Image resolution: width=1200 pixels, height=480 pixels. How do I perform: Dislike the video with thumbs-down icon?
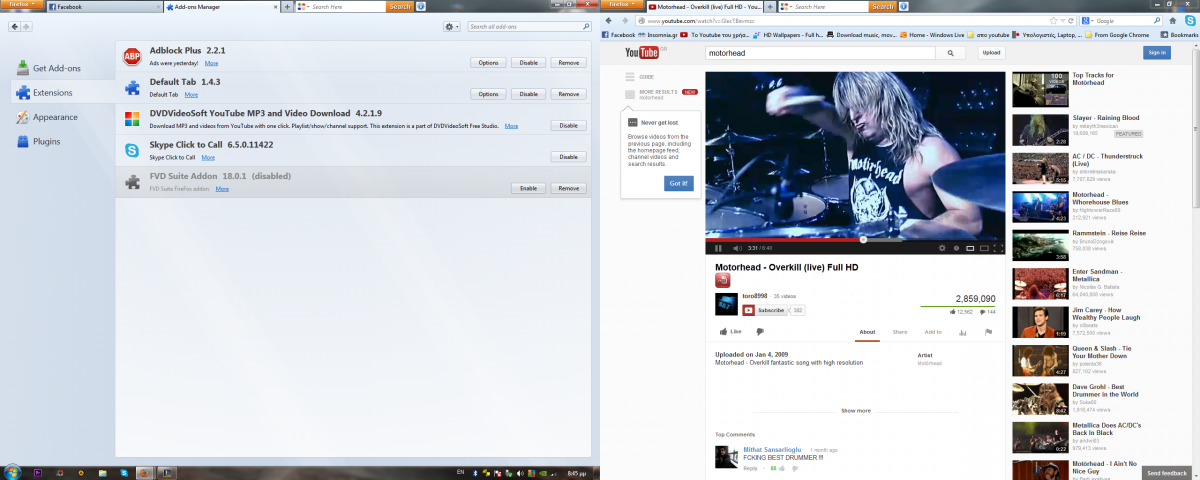[760, 331]
